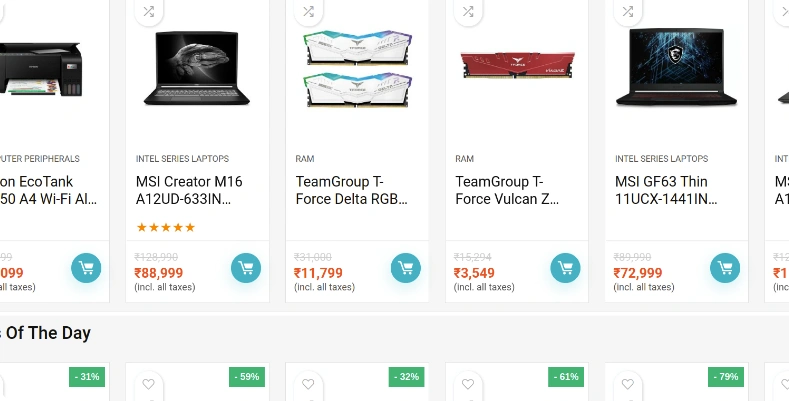Add MSI GF63 Thin laptop to cart

(x=725, y=268)
